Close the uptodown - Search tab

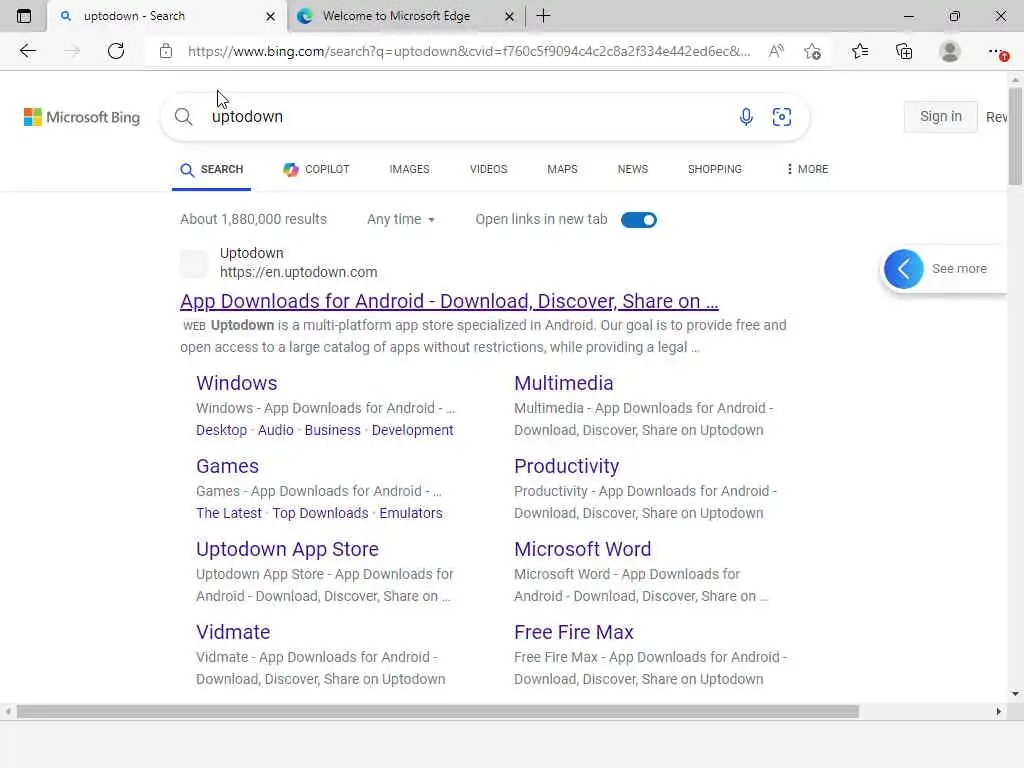tap(270, 16)
